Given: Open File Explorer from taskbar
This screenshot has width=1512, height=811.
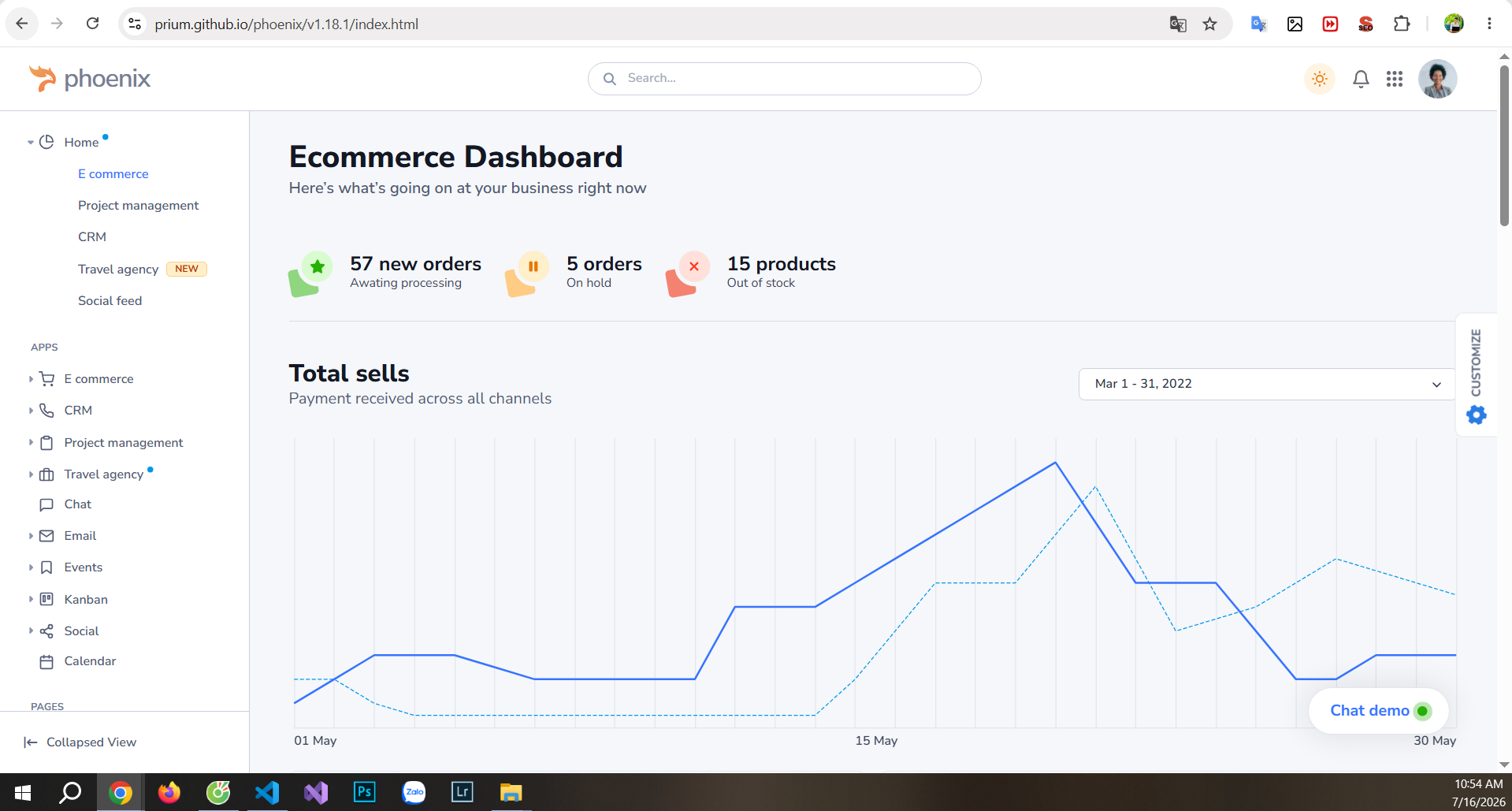Looking at the screenshot, I should 511,792.
